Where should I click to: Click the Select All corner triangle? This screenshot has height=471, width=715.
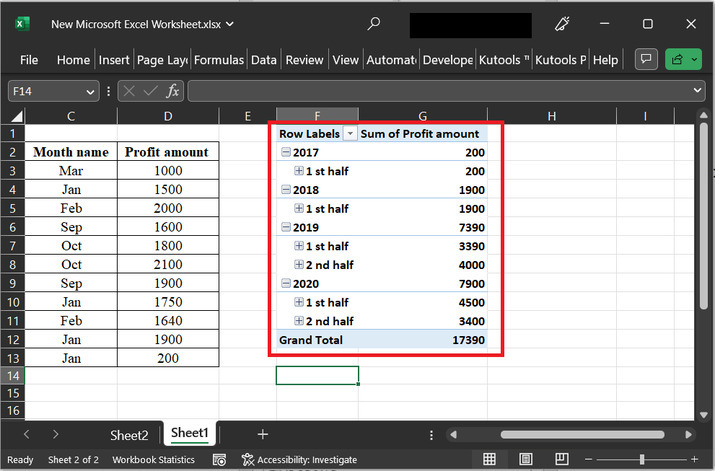coord(16,116)
